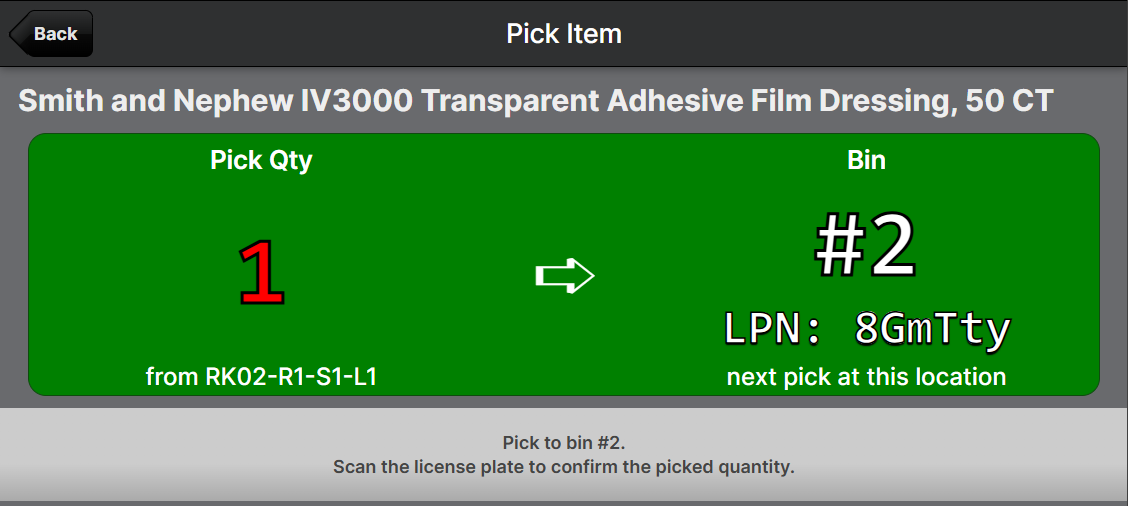
Task: Click the "Bin" column label
Action: [x=866, y=160]
